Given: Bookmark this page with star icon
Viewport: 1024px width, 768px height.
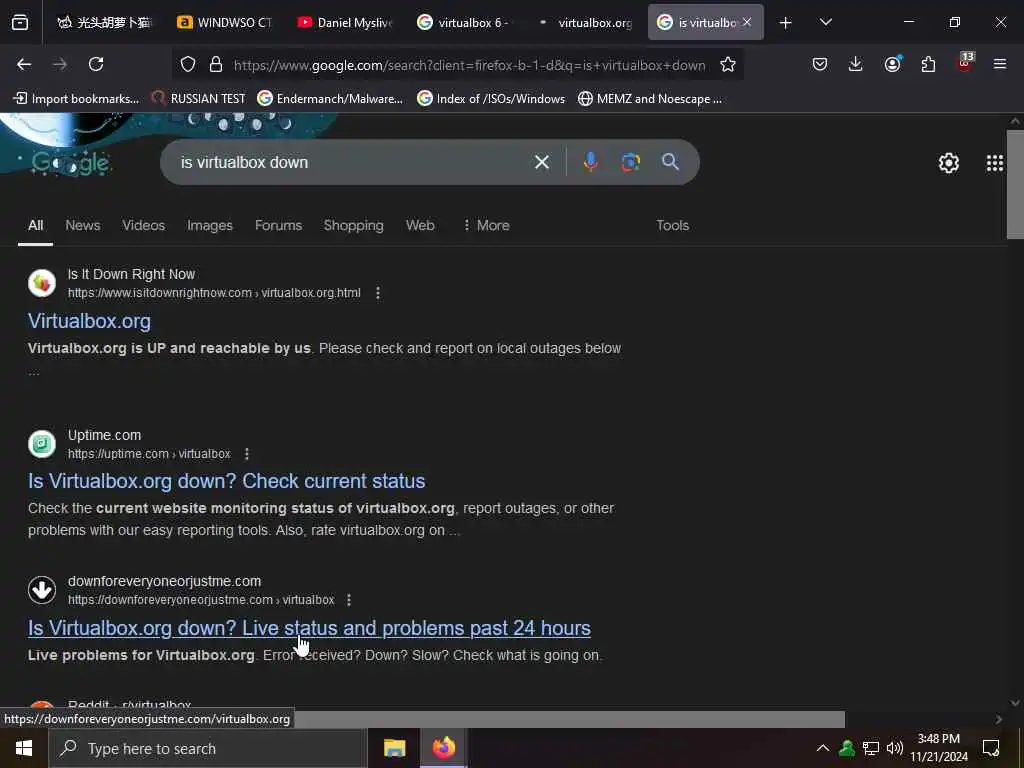Looking at the screenshot, I should [x=728, y=65].
